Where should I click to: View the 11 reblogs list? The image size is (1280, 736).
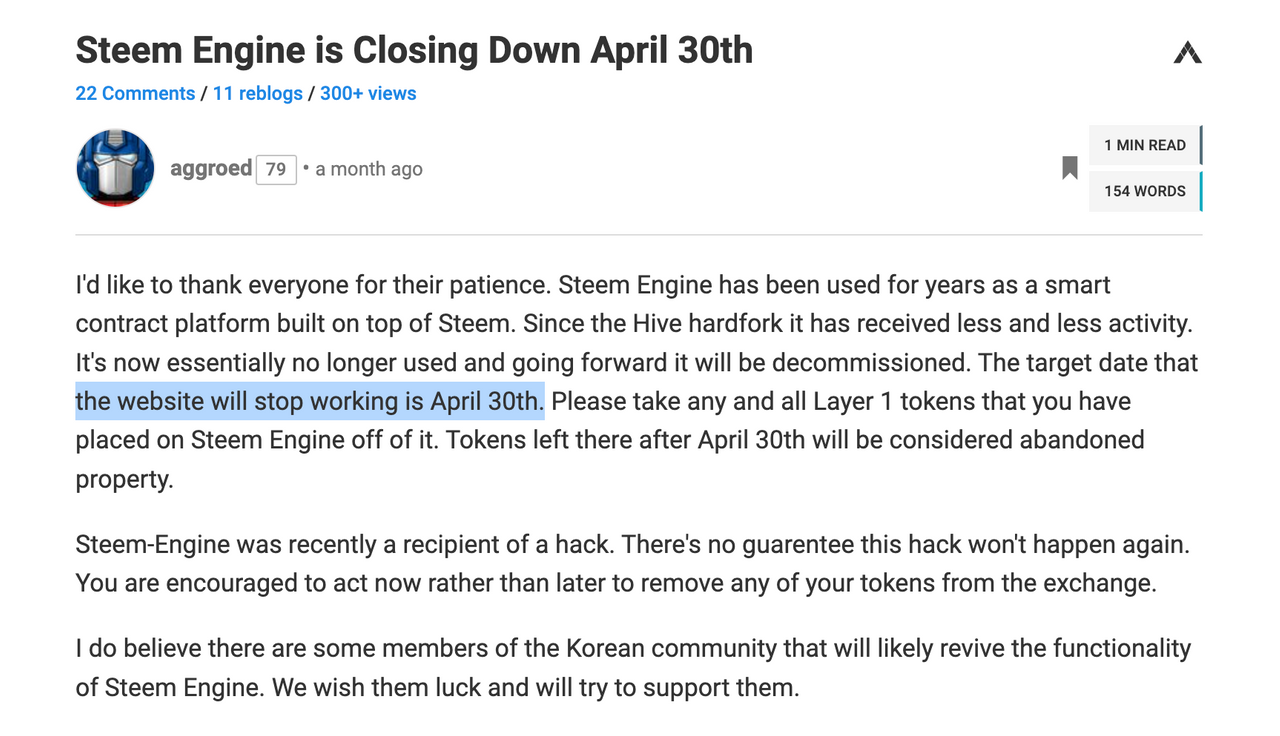[257, 93]
